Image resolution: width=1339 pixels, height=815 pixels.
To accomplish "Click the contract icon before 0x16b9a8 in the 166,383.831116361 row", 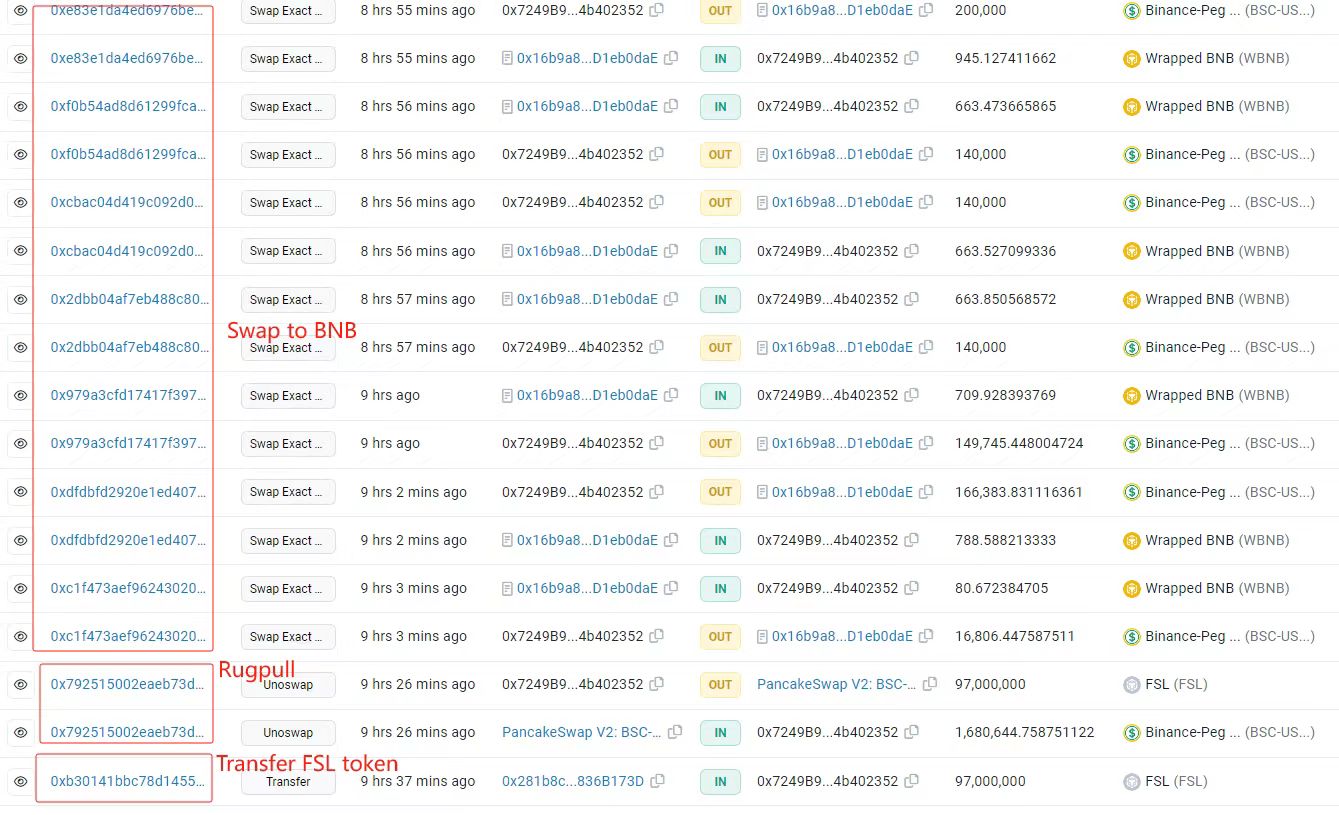I will coord(763,492).
